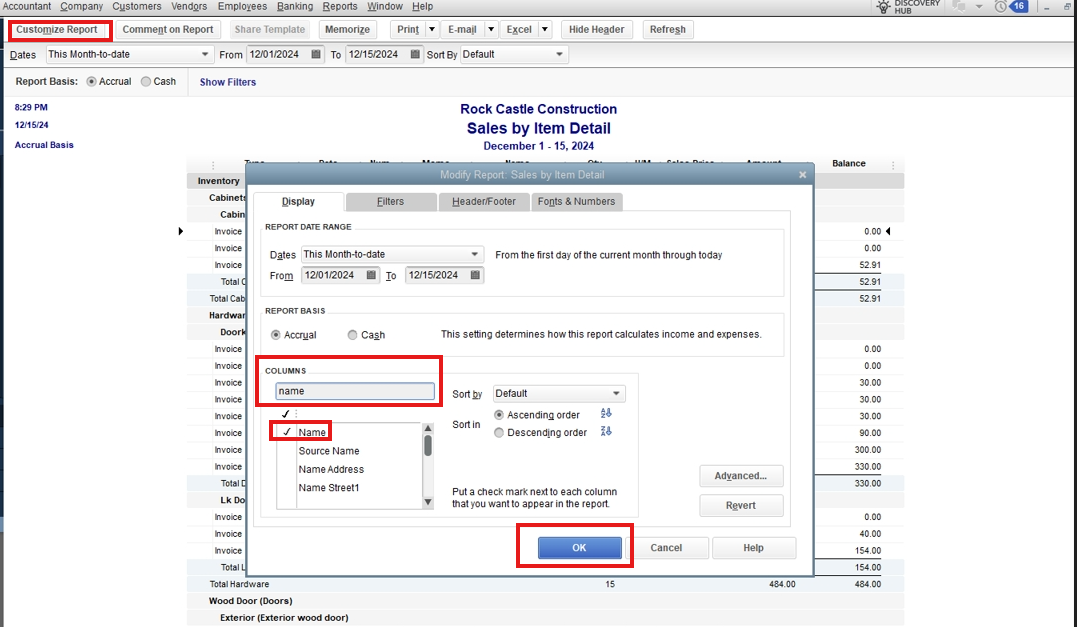Image resolution: width=1077 pixels, height=627 pixels.
Task: Expand the E-mail button dropdown arrow
Action: (490, 30)
